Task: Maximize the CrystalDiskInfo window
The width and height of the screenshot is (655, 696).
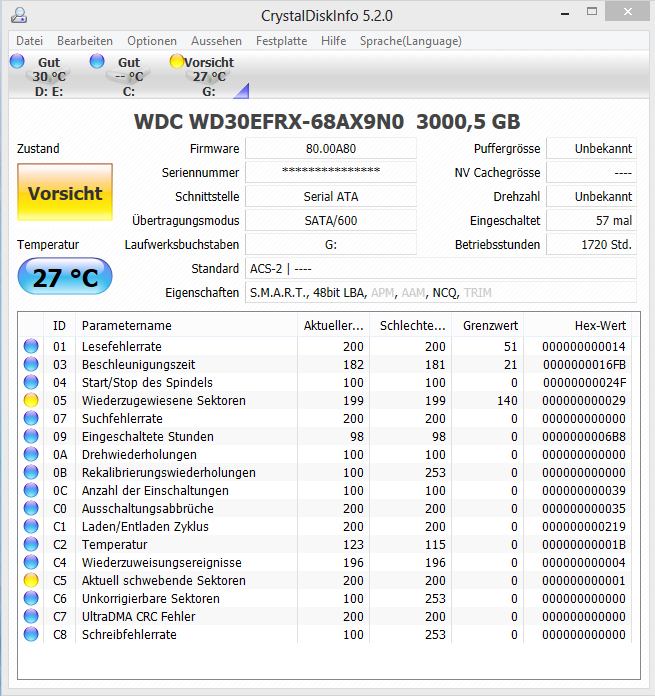Action: [x=592, y=12]
